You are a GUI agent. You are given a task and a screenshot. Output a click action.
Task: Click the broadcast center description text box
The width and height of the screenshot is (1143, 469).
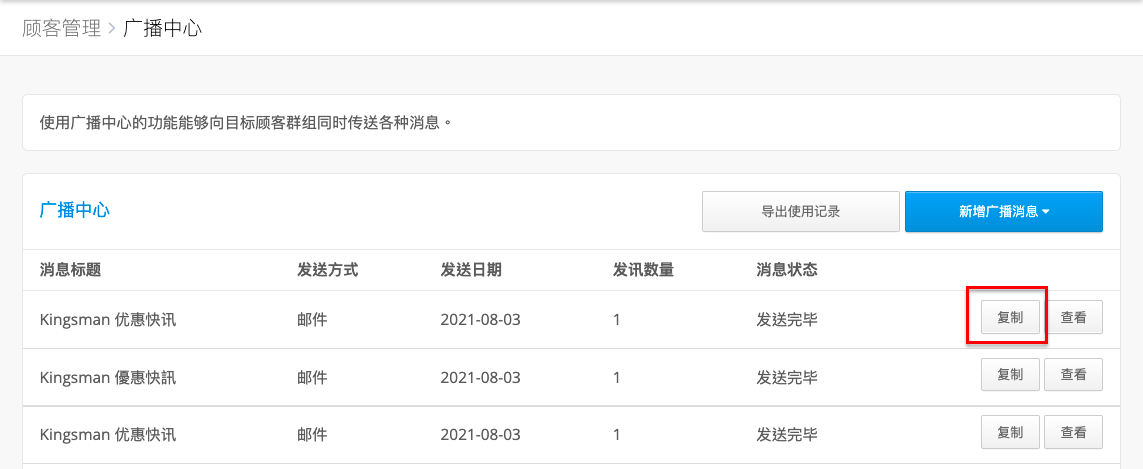(572, 123)
